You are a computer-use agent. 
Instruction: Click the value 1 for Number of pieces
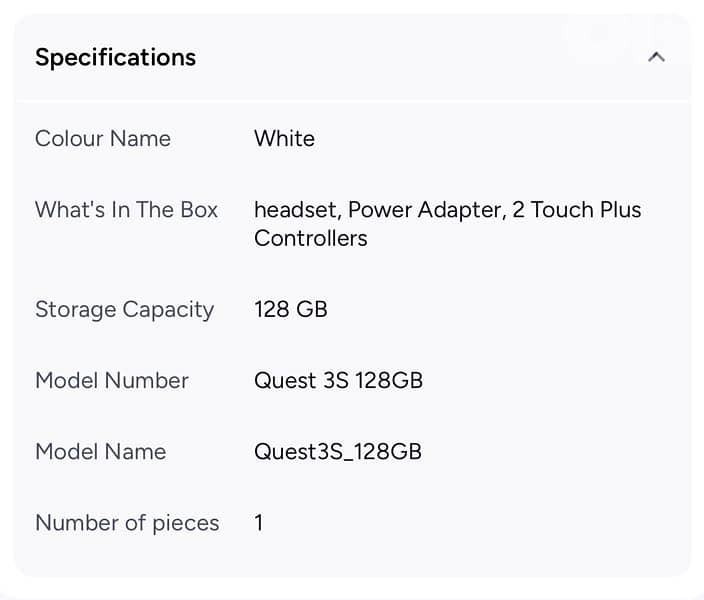pyautogui.click(x=258, y=522)
